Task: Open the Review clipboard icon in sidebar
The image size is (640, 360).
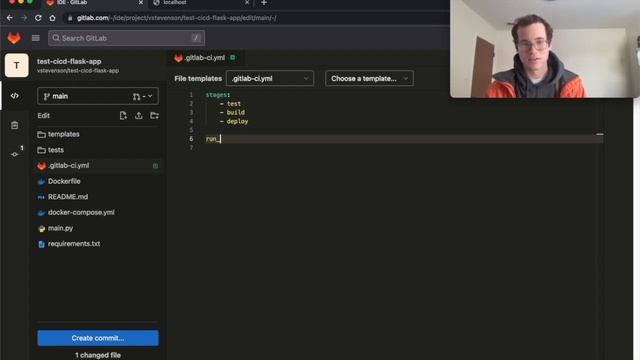Action: 15,125
